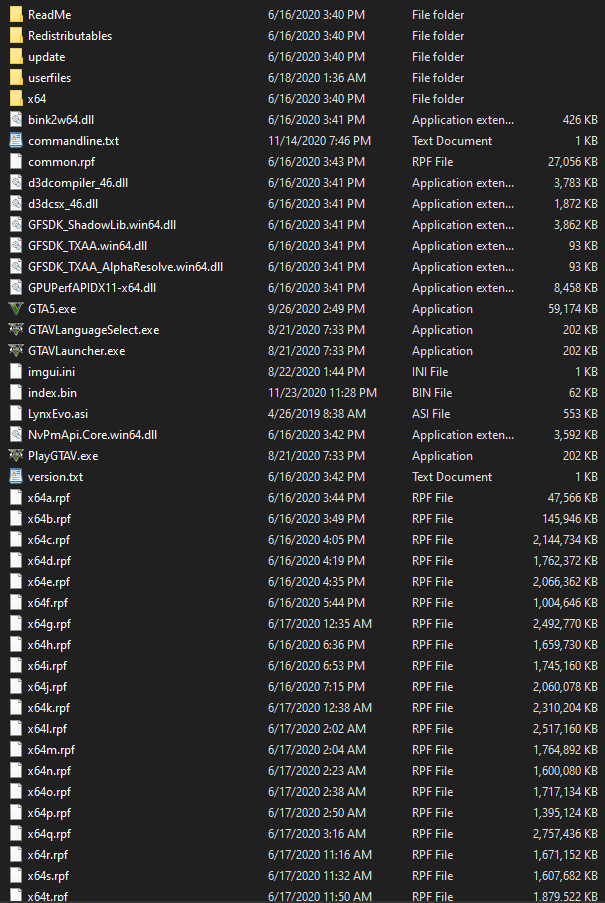The image size is (605, 903).
Task: Click the Redistributables folder icon
Action: point(16,36)
